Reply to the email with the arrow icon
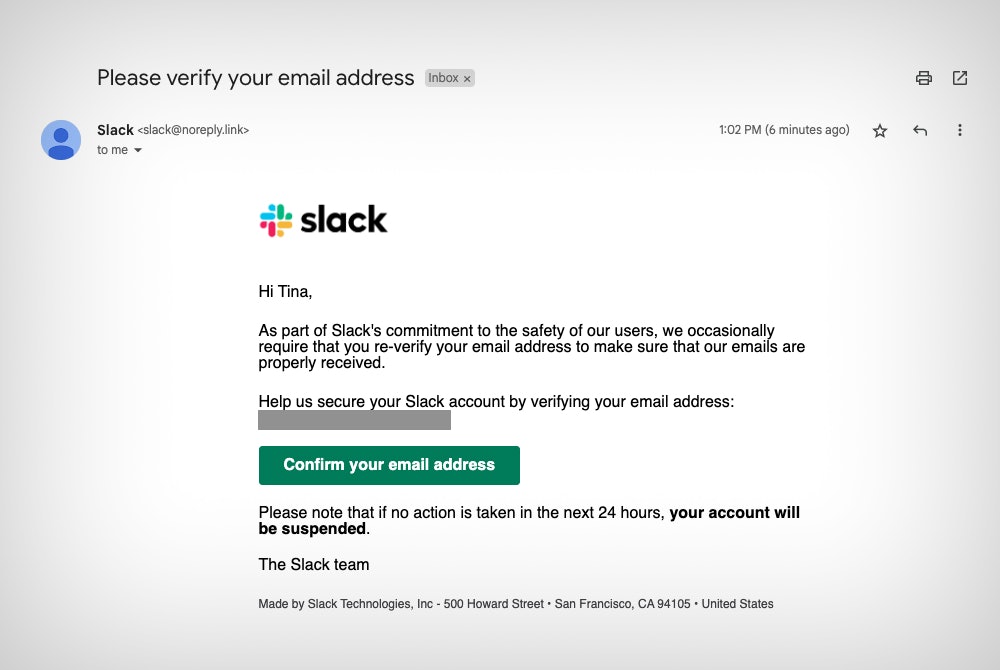 click(x=920, y=131)
